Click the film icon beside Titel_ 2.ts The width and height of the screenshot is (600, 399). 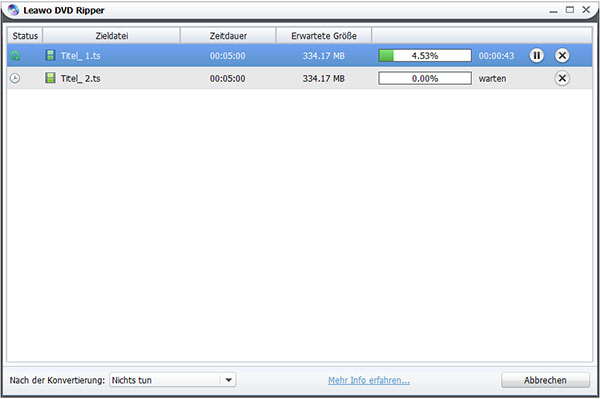[x=50, y=78]
